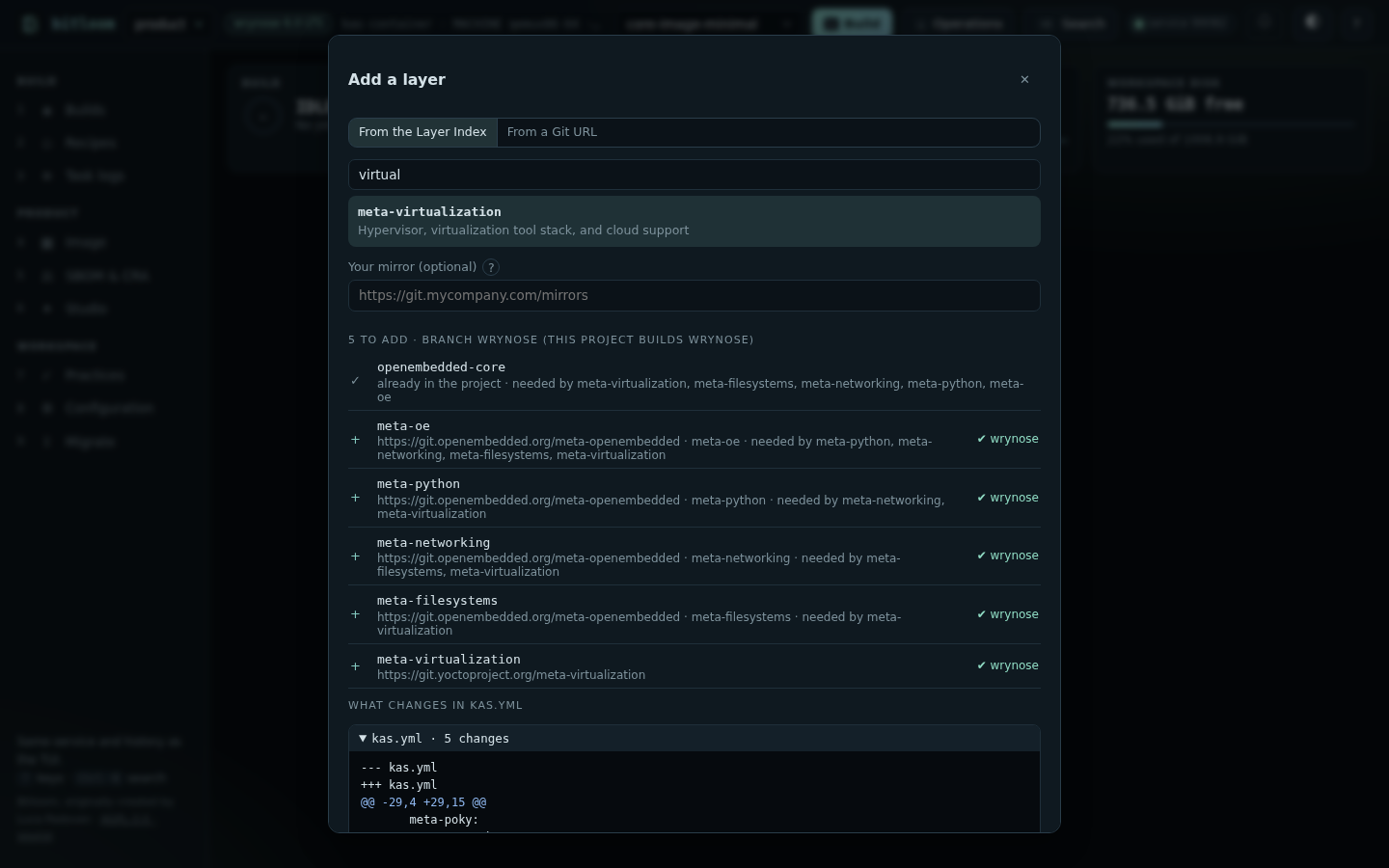Screen dimensions: 1389x868
Task: Click the wrynose badge on the meta-python row
Action: coord(1007,498)
